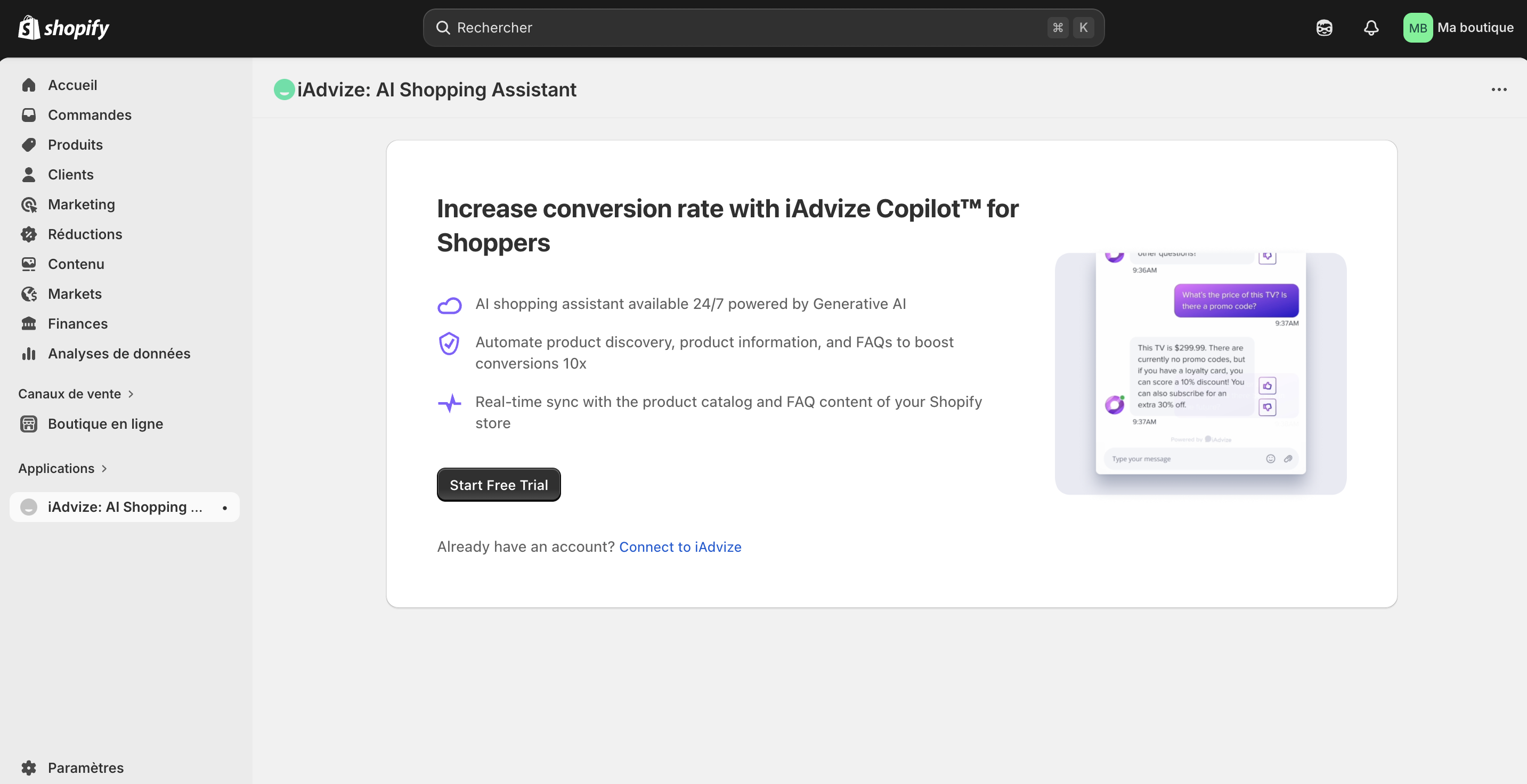The image size is (1527, 784).
Task: Click the Accueil home icon
Action: [x=28, y=85]
